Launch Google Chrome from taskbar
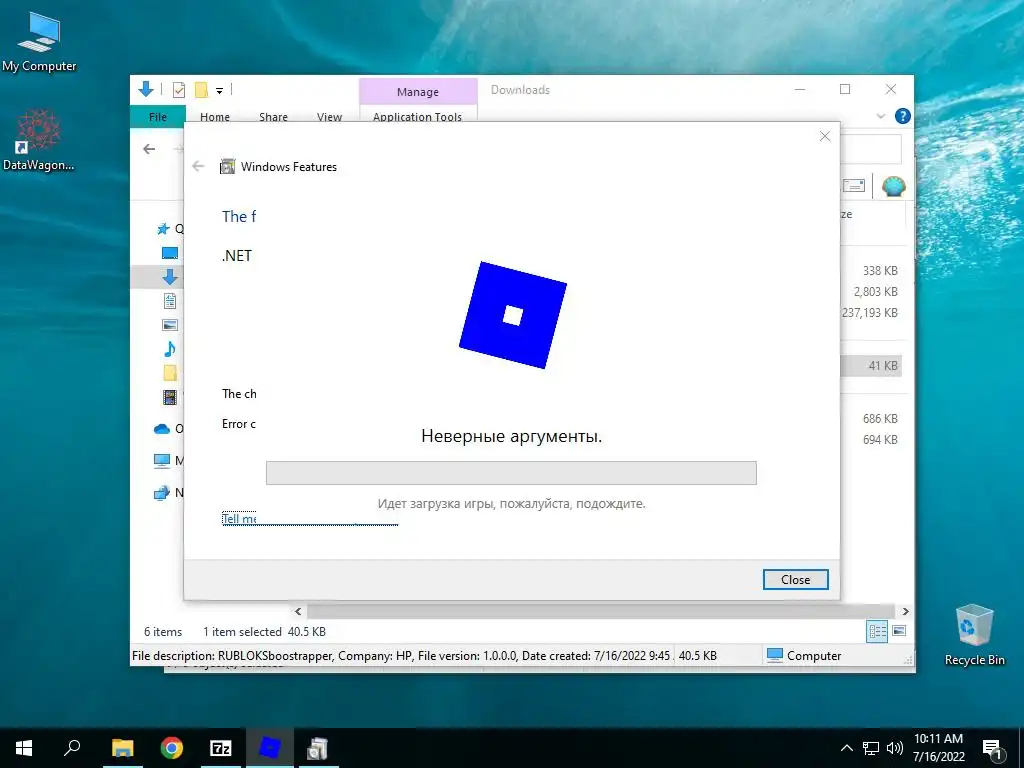 [172, 748]
